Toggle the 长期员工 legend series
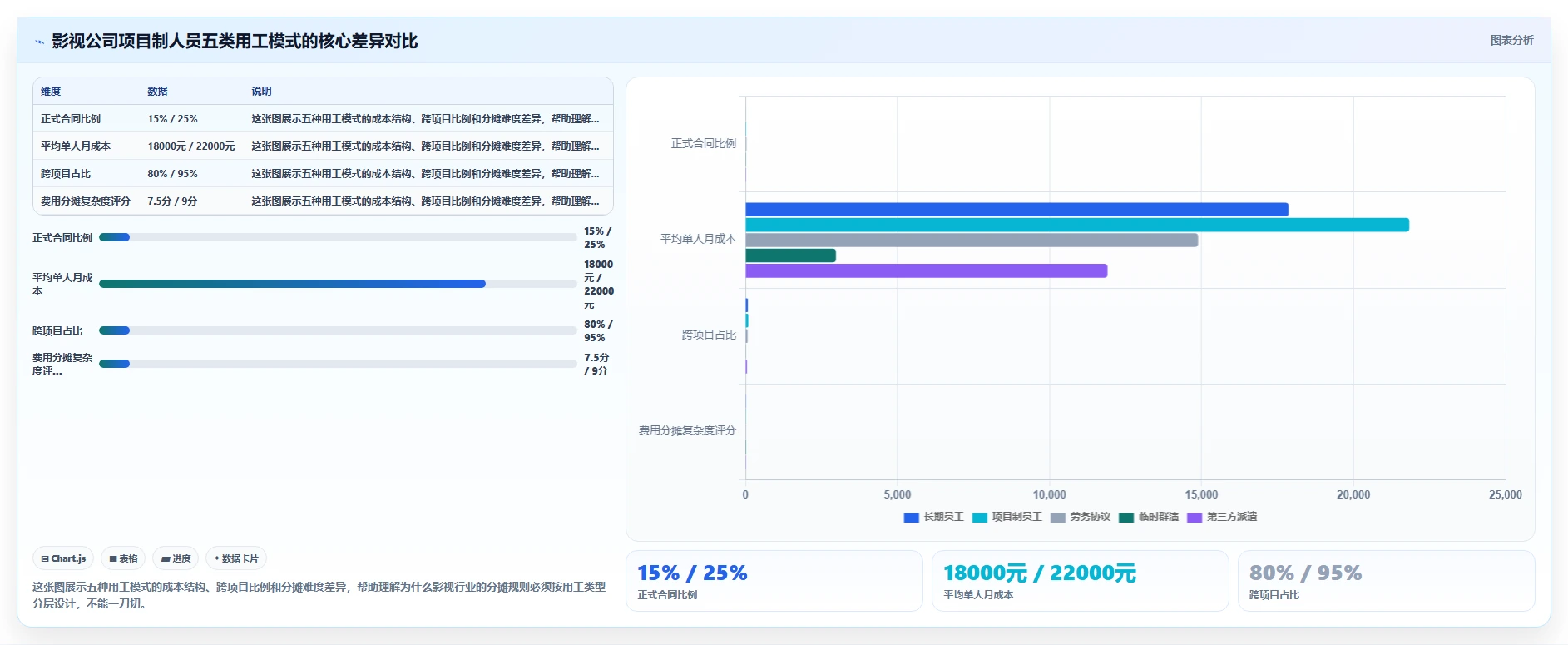Screen dimensions: 1568x645 pyautogui.click(x=933, y=517)
